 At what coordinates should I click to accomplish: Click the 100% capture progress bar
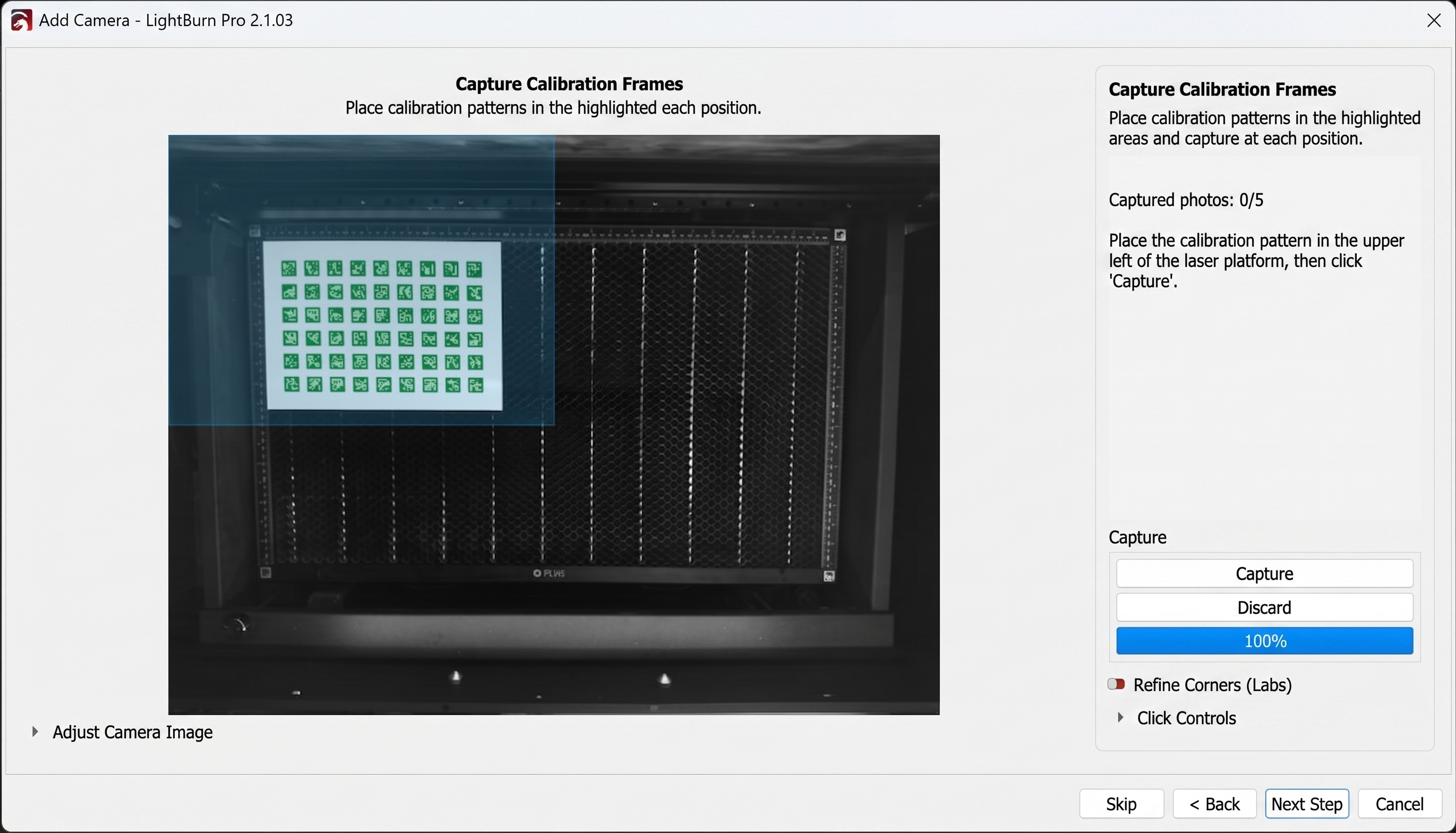click(1264, 641)
